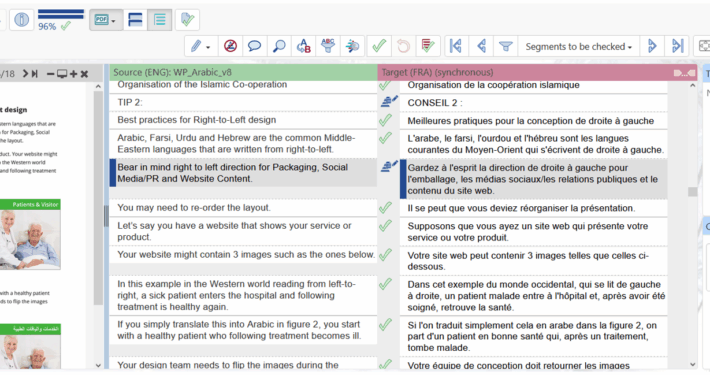This screenshot has height=375, width=710.
Task: Click the magnifier search icon
Action: [279, 46]
